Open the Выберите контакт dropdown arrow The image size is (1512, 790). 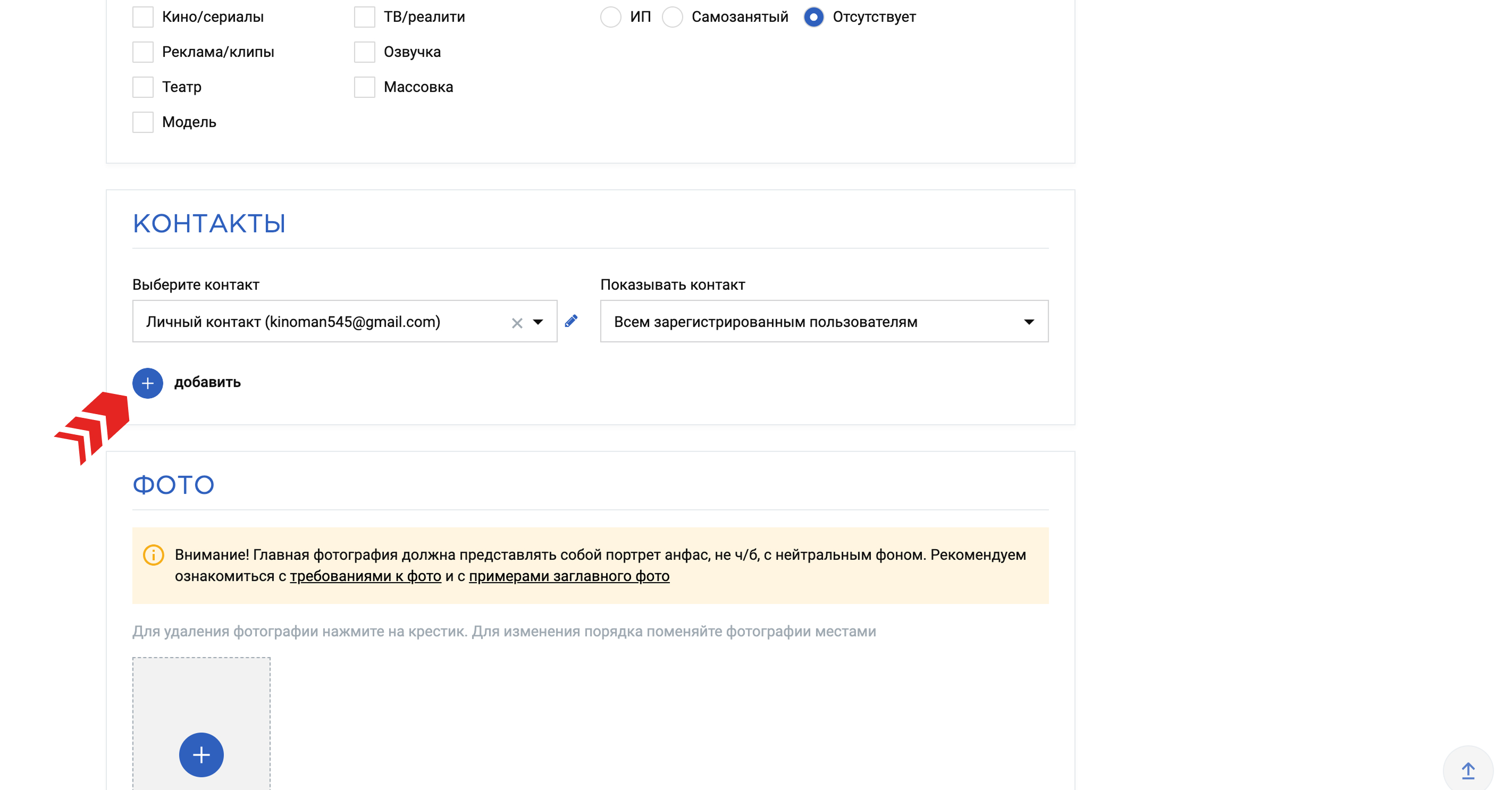(537, 322)
